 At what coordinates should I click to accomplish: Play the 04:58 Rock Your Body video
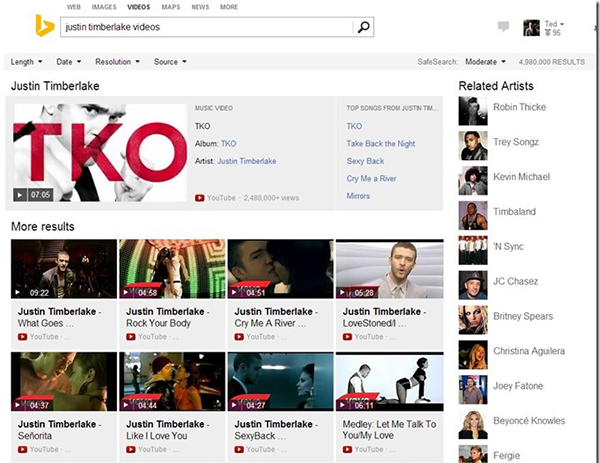click(x=126, y=293)
